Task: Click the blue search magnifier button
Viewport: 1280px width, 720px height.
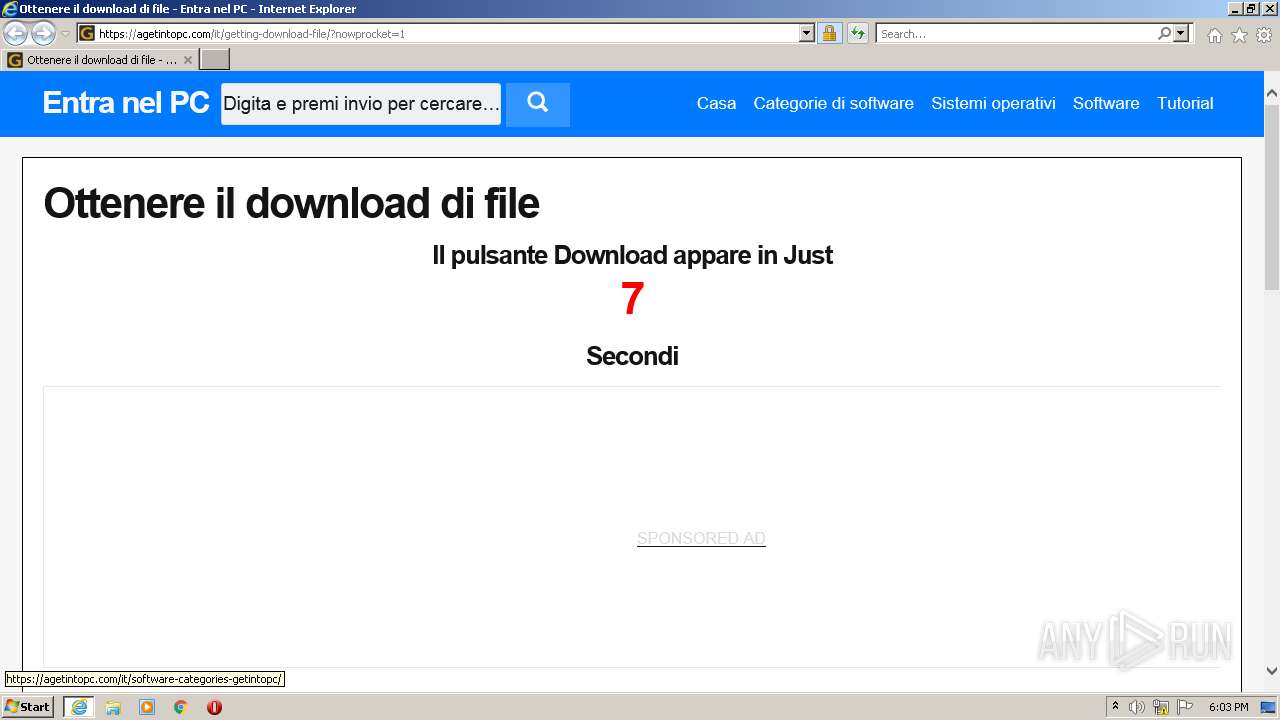Action: pos(538,104)
